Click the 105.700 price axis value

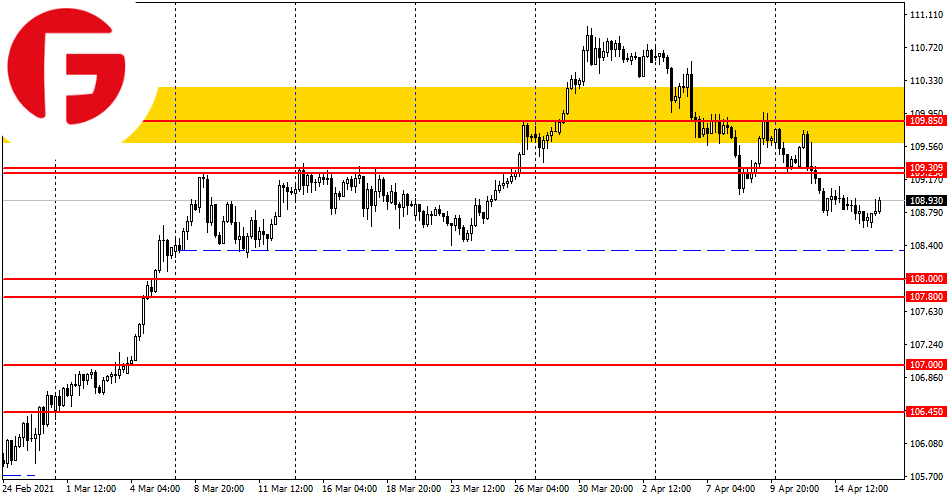pos(925,476)
